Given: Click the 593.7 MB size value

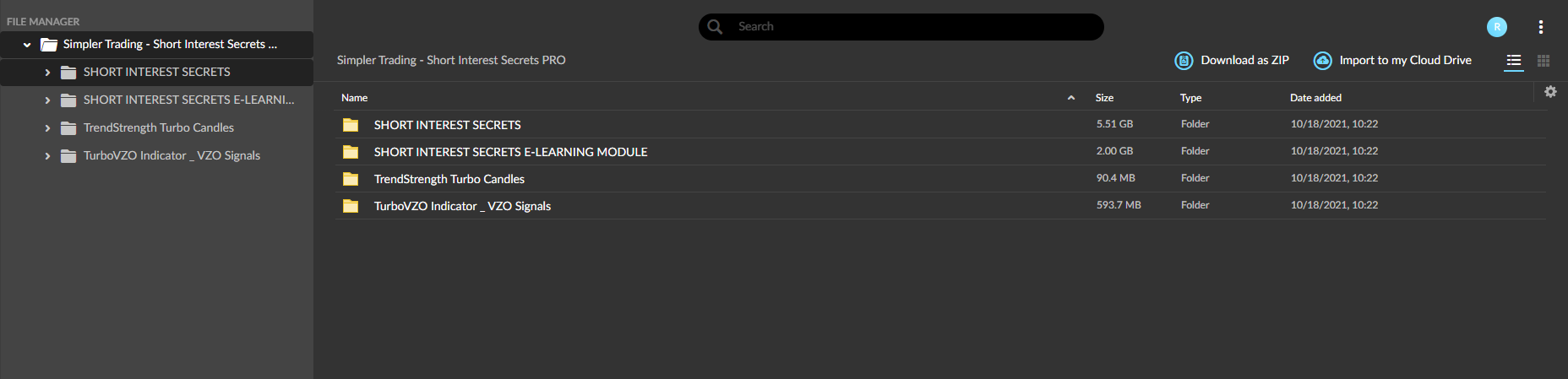Looking at the screenshot, I should 1119,205.
